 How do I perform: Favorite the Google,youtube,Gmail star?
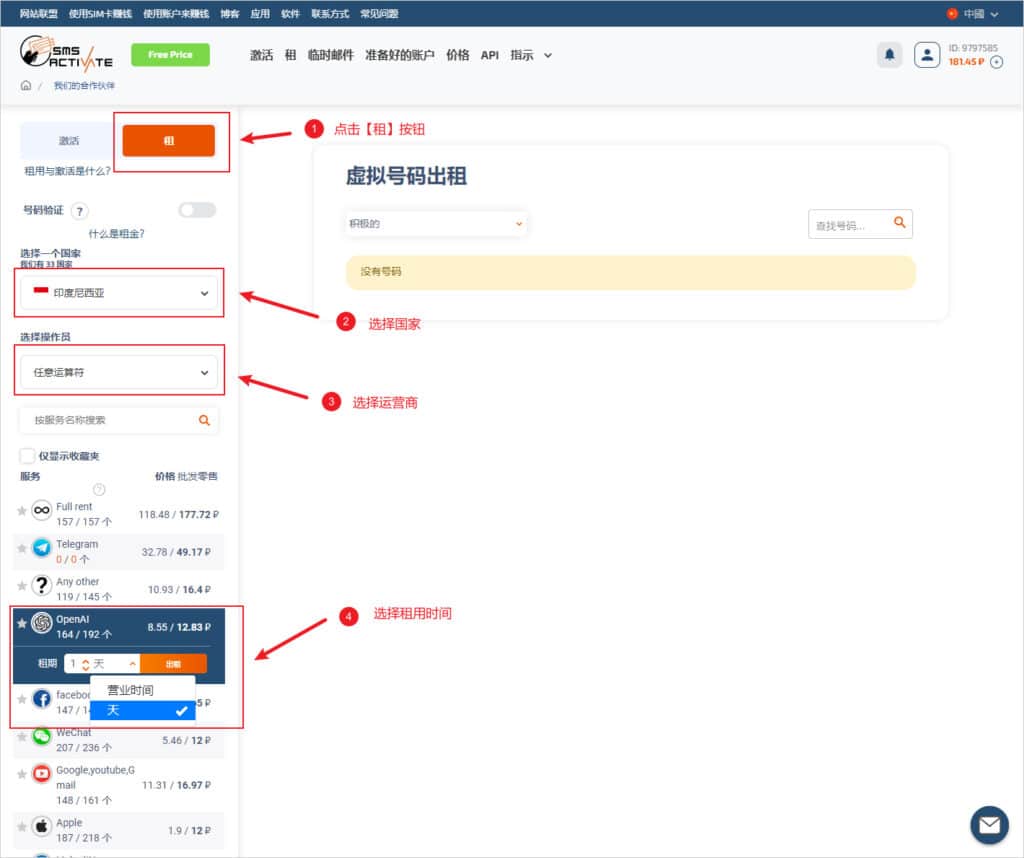[x=22, y=774]
